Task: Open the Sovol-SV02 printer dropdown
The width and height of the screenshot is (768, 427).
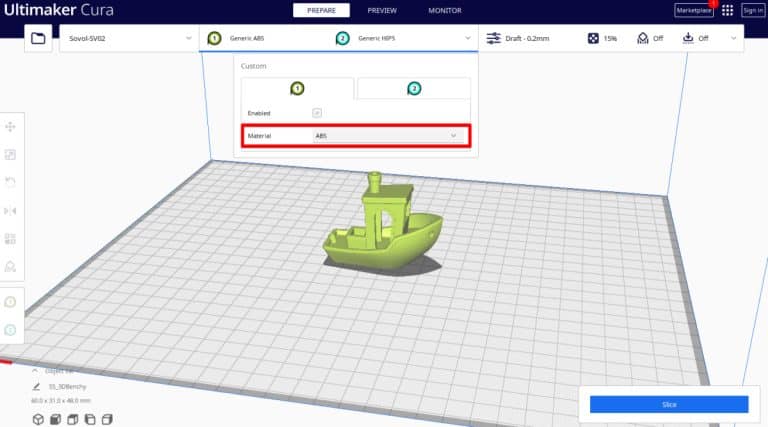Action: tap(129, 38)
